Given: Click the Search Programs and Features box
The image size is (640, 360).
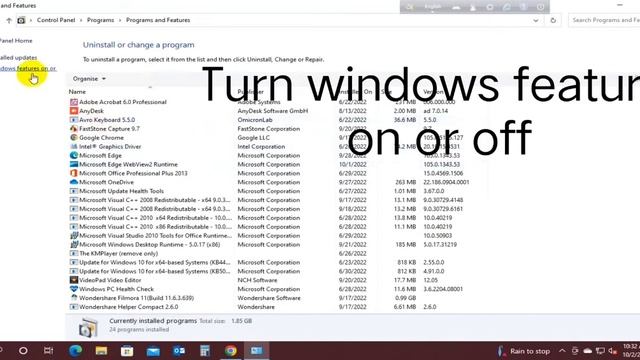Looking at the screenshot, I should [x=604, y=20].
